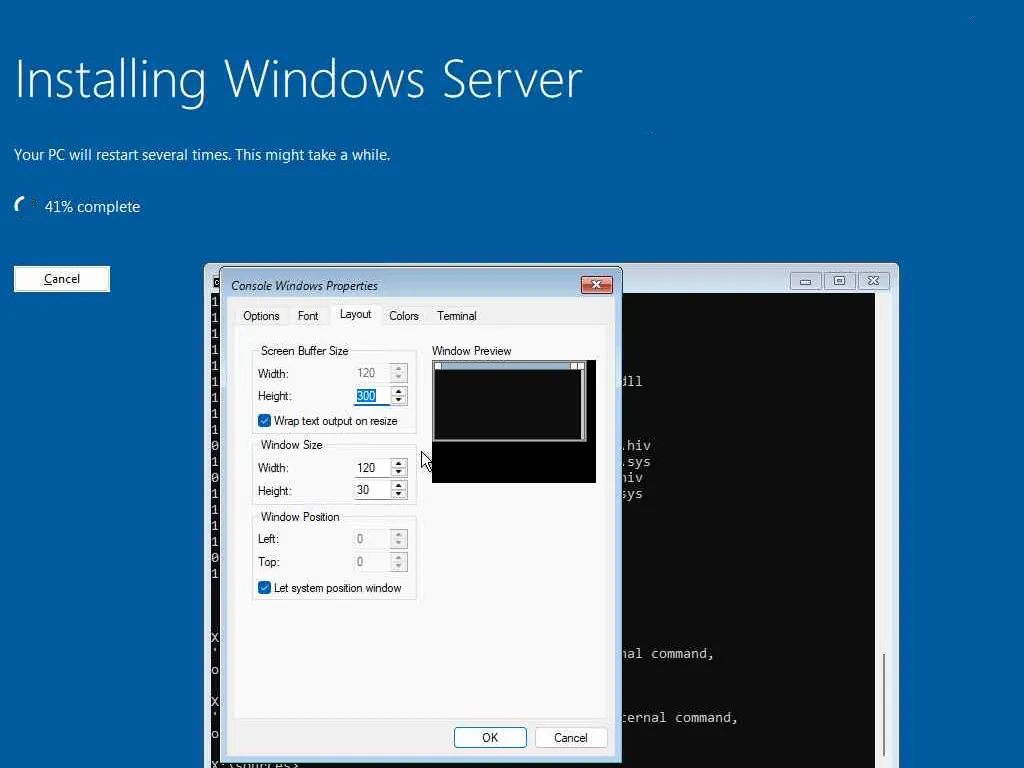
Task: Click the Window Position Top field
Action: (x=372, y=562)
